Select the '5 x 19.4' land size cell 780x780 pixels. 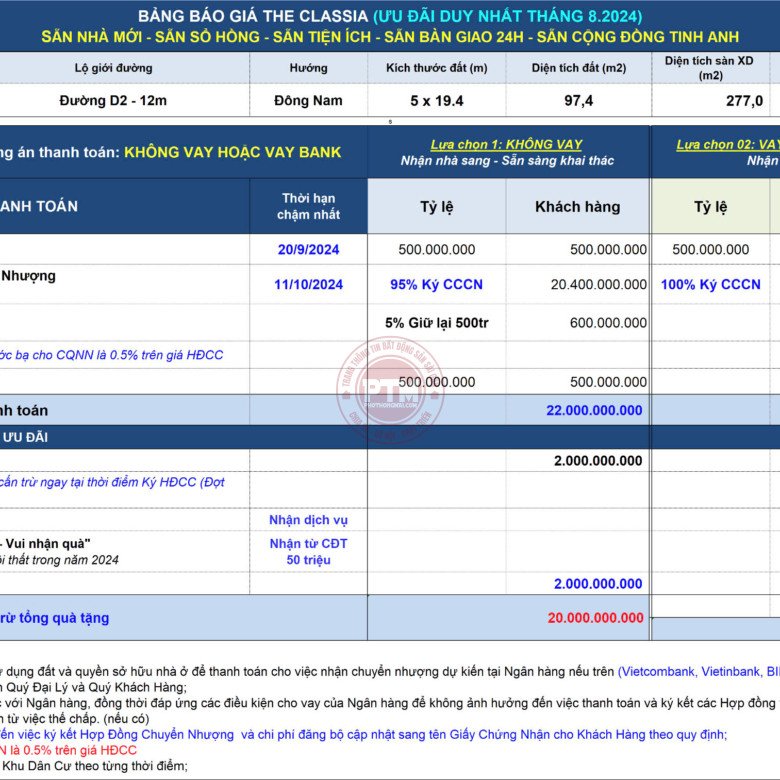pos(436,101)
